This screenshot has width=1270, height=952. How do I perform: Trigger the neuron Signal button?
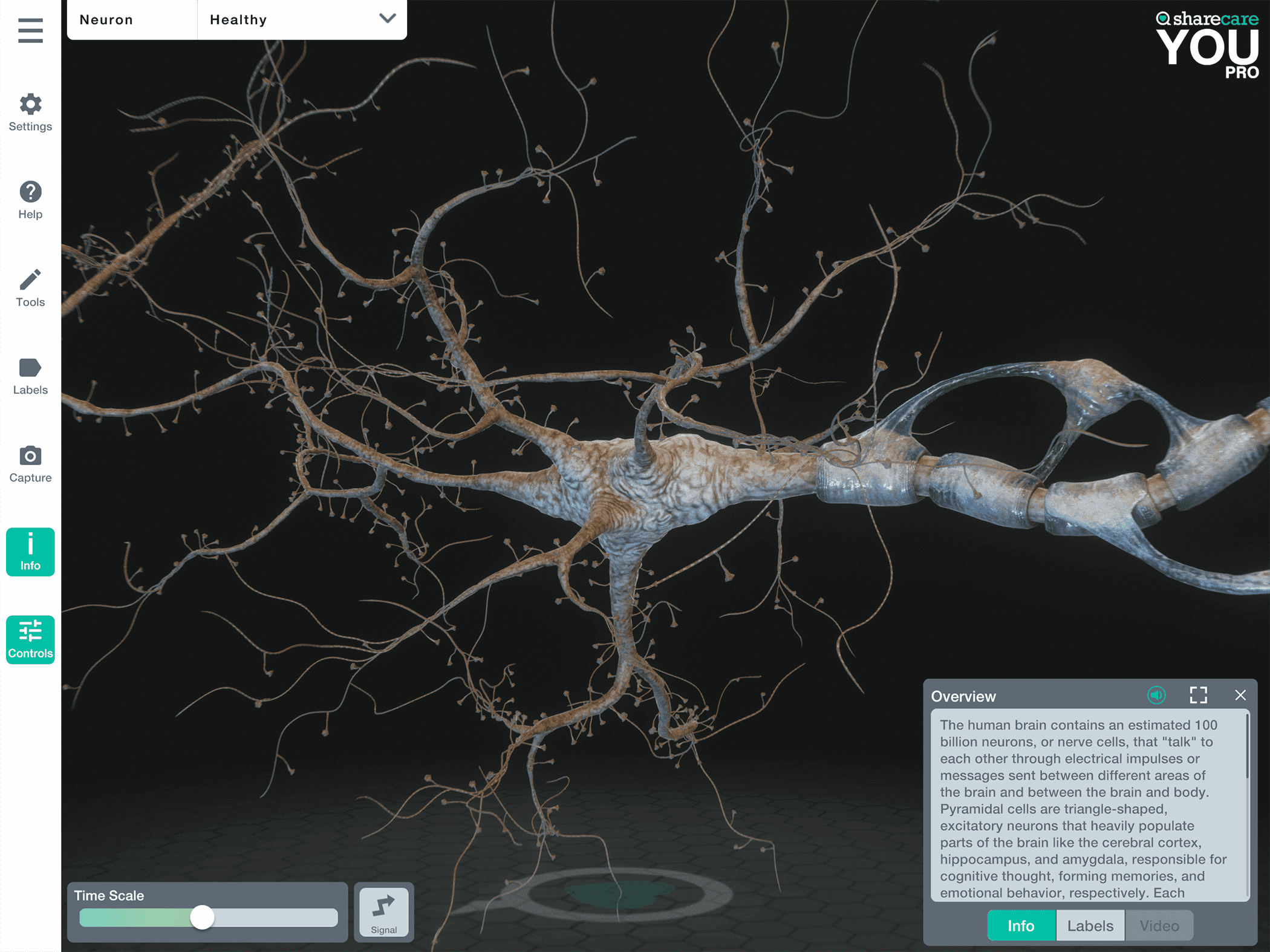(x=383, y=911)
